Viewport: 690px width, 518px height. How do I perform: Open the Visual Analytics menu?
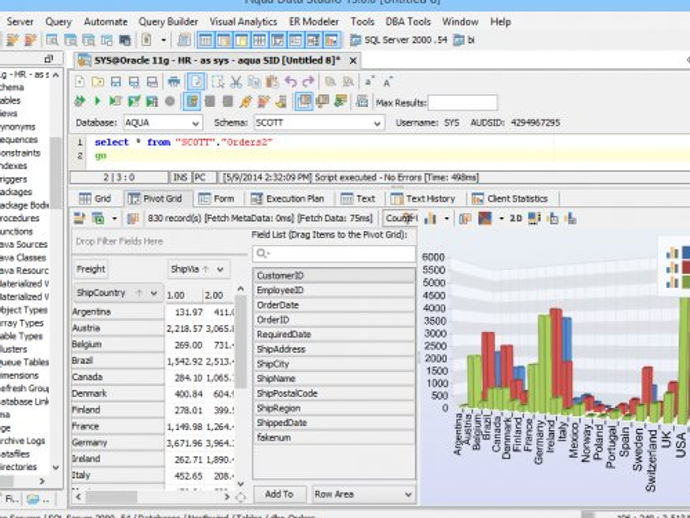(x=243, y=22)
